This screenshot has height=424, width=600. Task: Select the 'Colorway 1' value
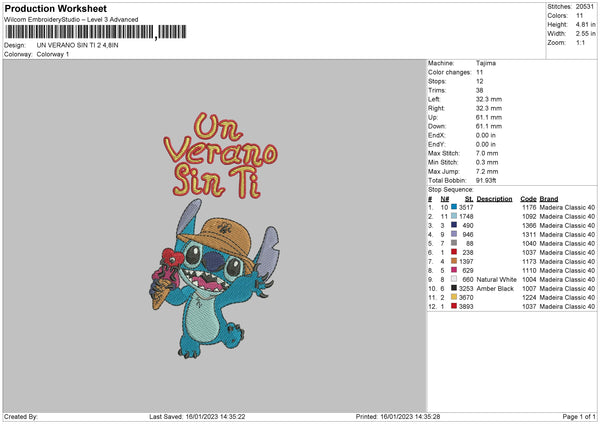pyautogui.click(x=53, y=54)
